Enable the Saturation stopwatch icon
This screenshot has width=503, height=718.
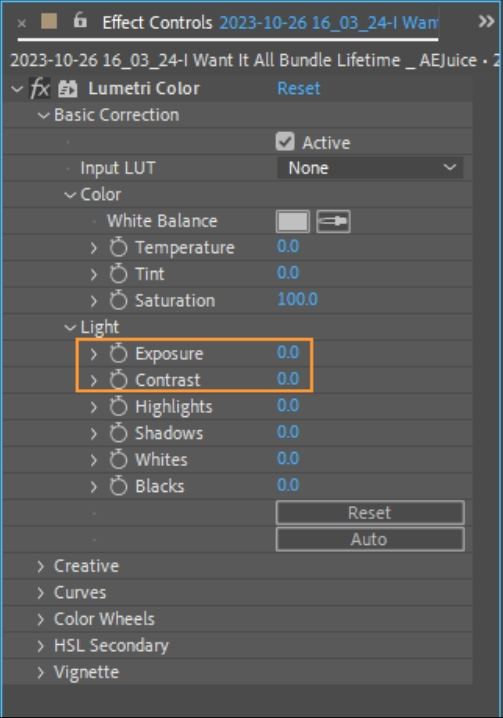[118, 300]
